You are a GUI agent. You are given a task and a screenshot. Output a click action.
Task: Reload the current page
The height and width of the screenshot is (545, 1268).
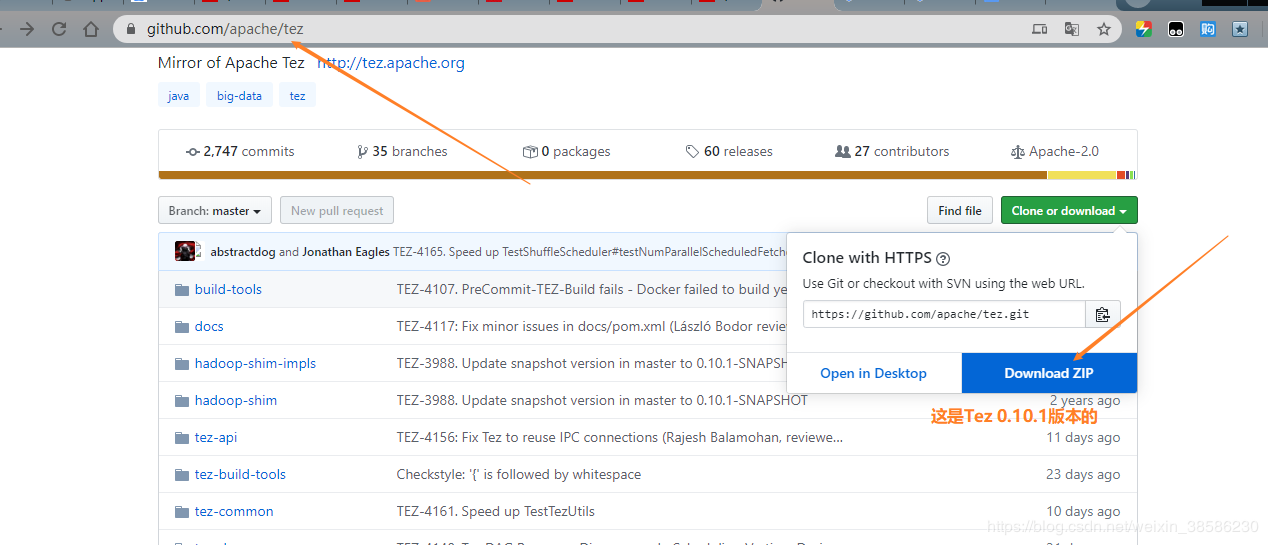point(59,29)
